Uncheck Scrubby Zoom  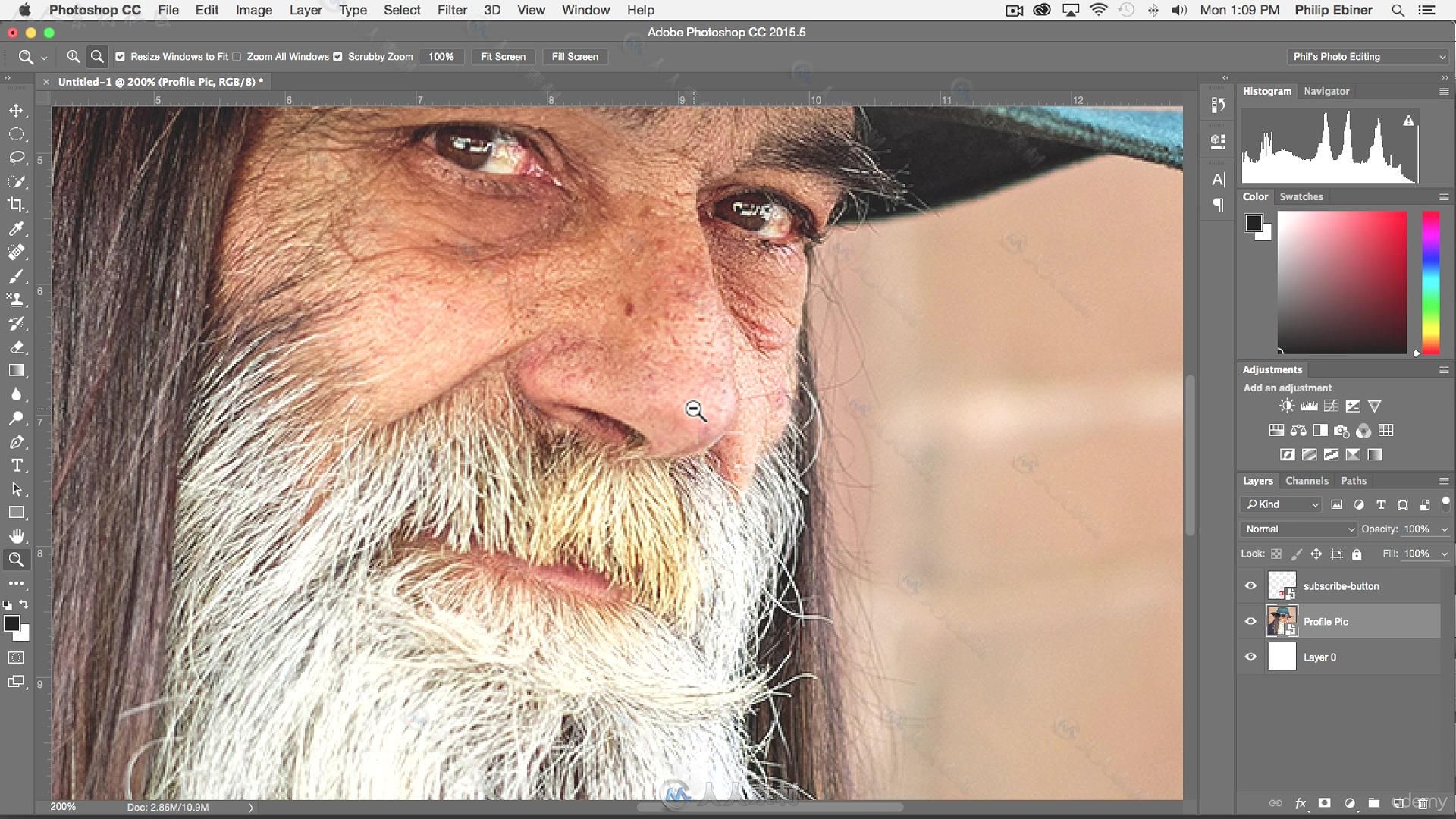[338, 57]
